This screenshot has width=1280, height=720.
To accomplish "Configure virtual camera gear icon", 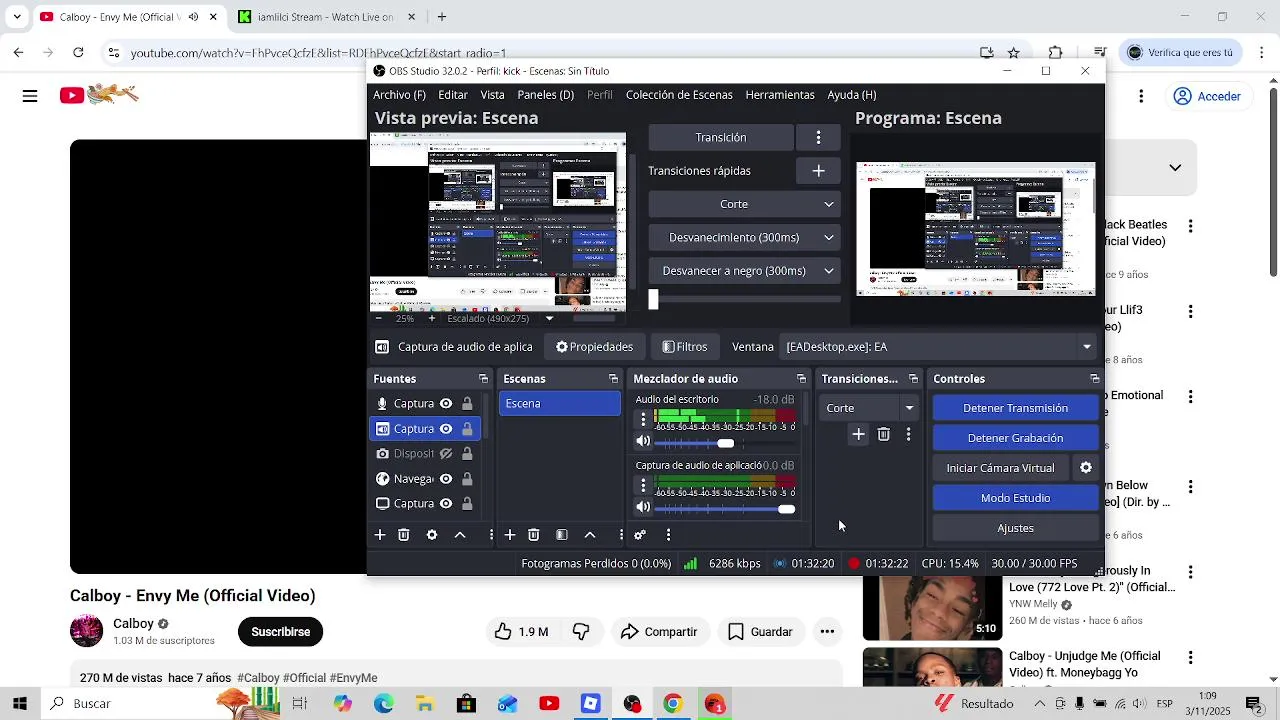I will 1086,468.
